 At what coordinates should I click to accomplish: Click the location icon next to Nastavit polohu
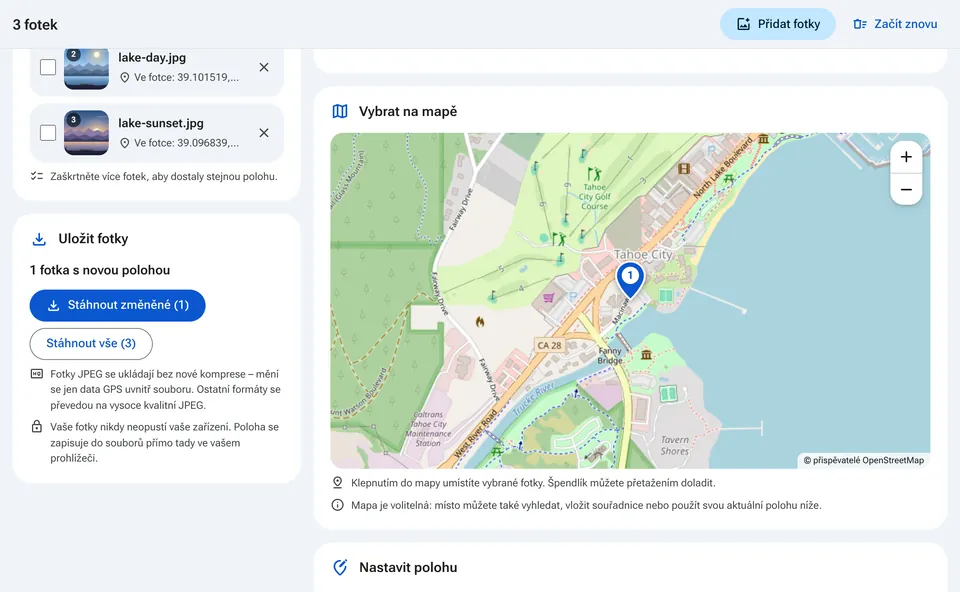click(340, 568)
